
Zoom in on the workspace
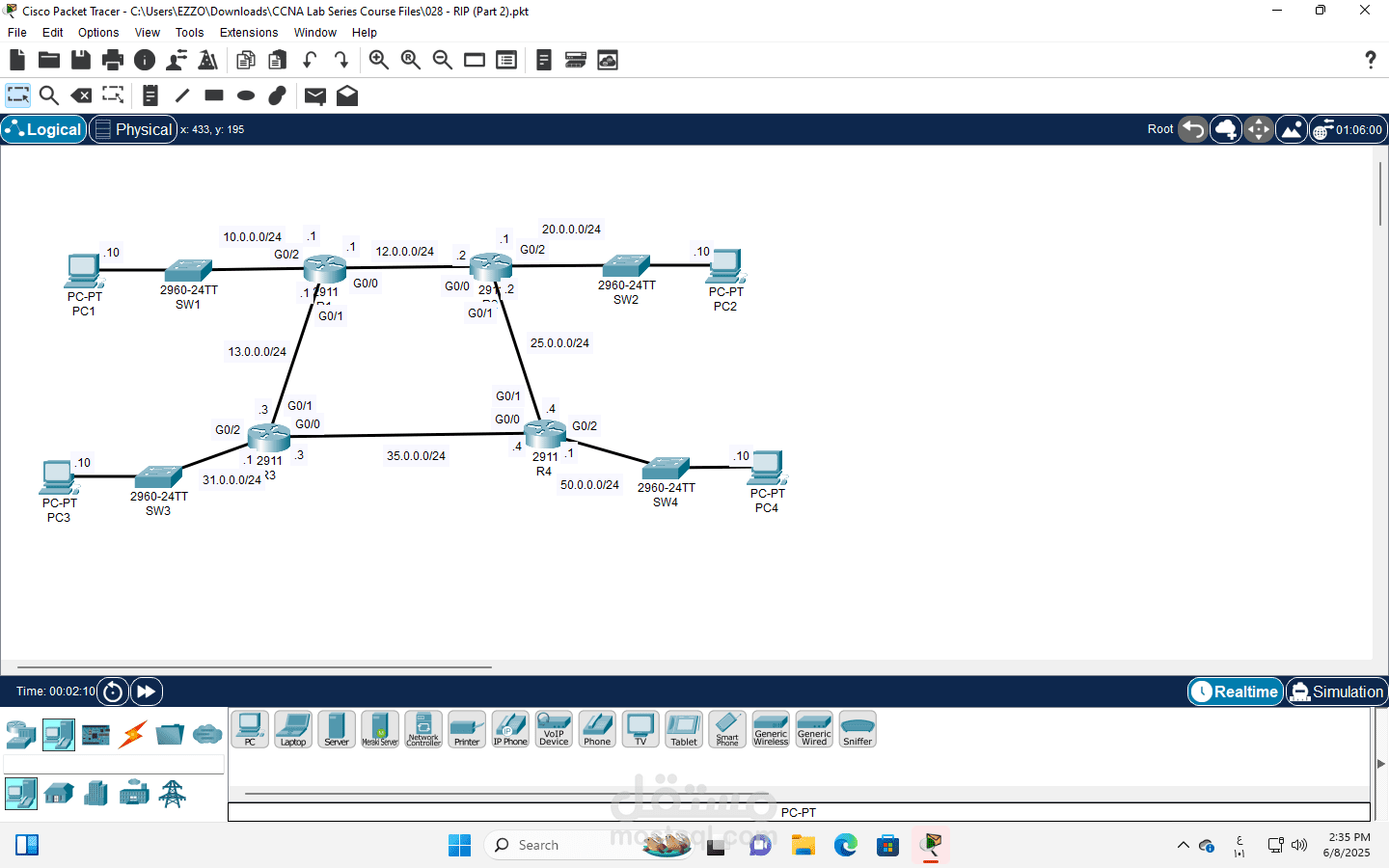(379, 60)
